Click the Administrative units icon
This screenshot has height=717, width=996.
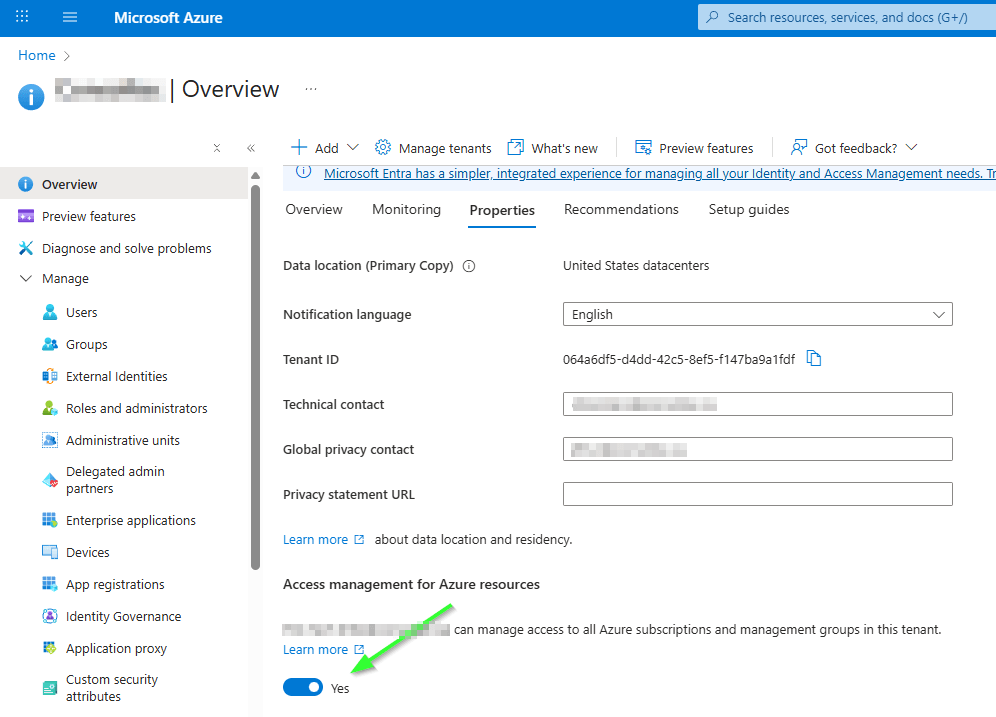click(50, 440)
